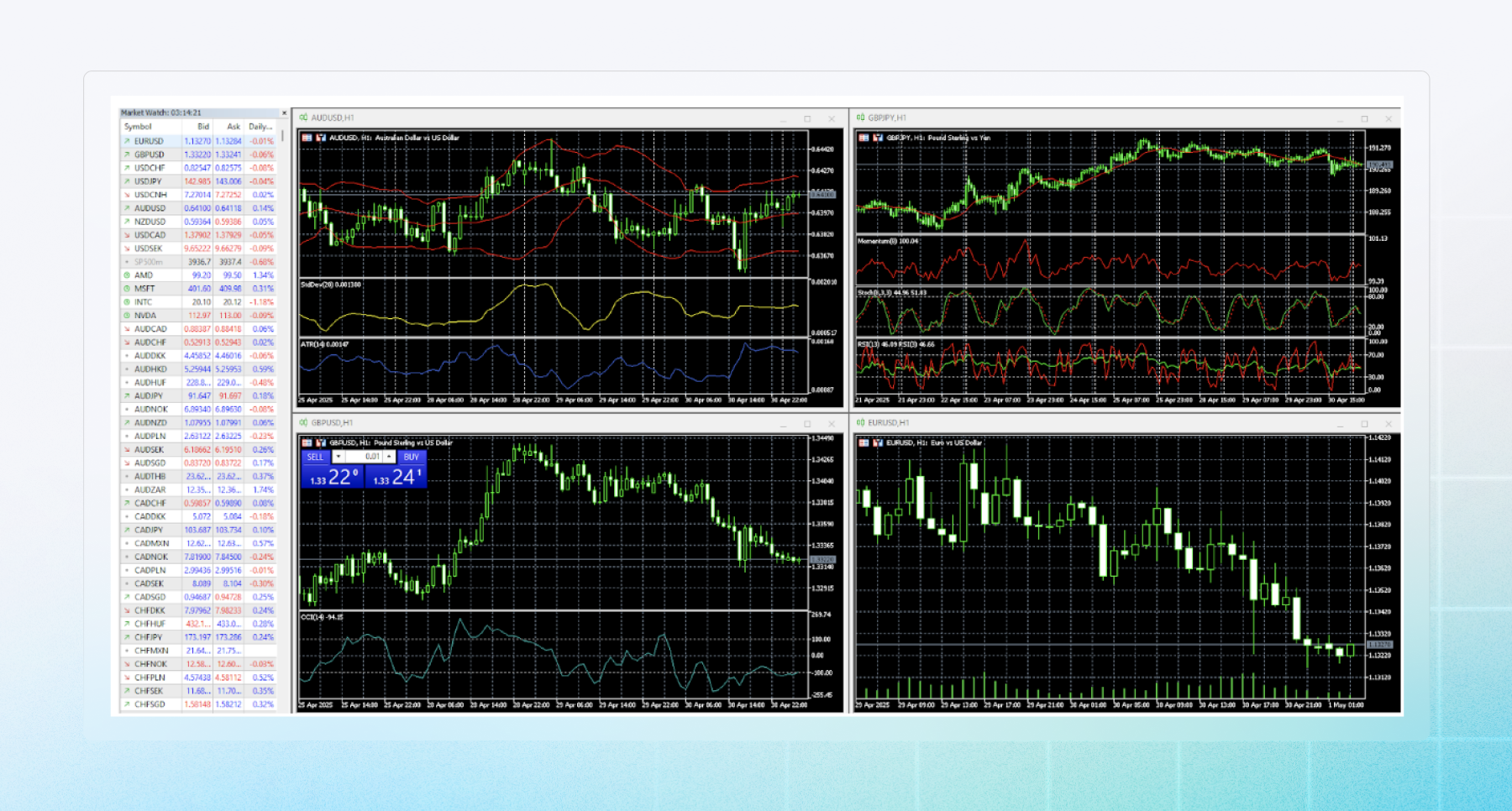1512x811 pixels.
Task: Click the chart icon in GBPJPY,H1 title bar
Action: click(860, 118)
